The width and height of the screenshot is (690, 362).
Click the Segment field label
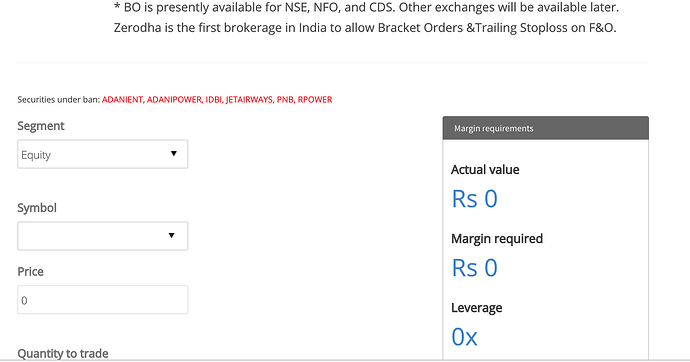(41, 126)
